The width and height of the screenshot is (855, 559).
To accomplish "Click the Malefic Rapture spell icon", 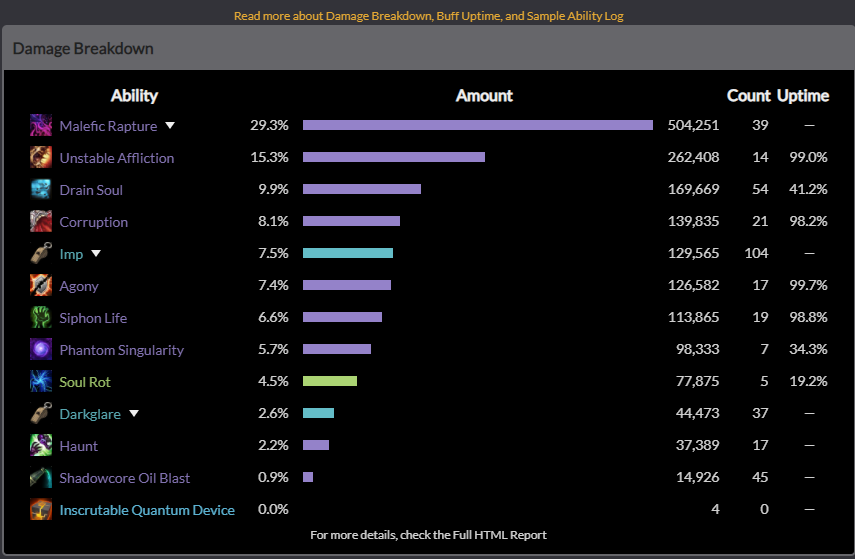I will tap(41, 126).
